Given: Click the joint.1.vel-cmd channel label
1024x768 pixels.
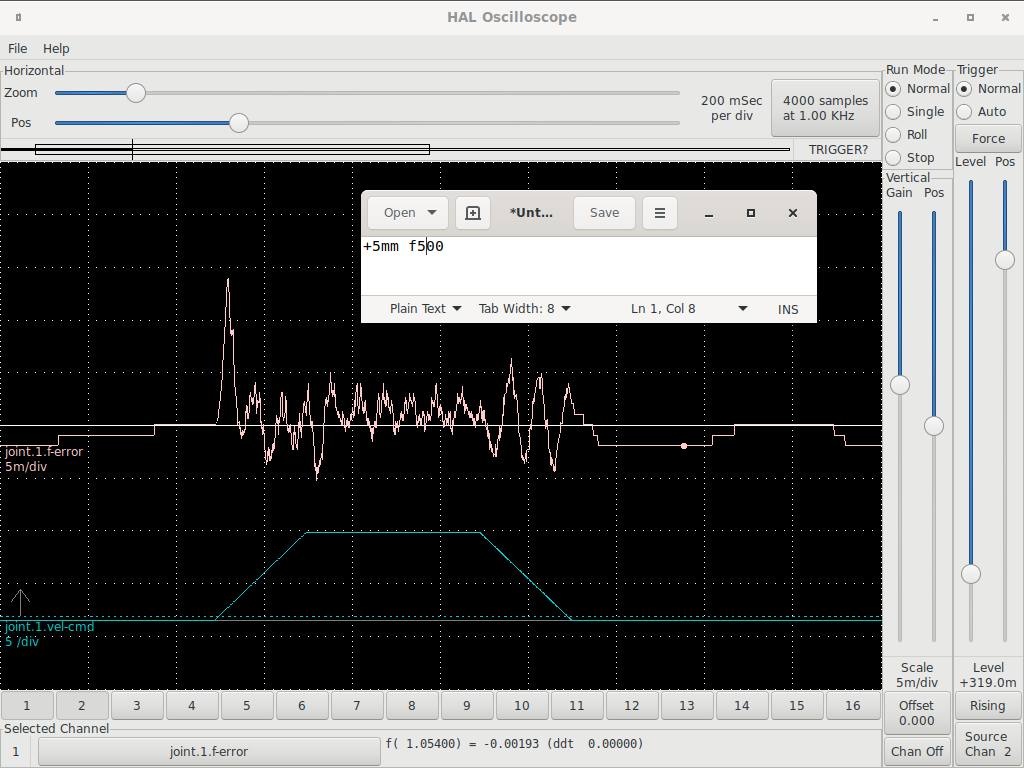Looking at the screenshot, I should (x=50, y=627).
